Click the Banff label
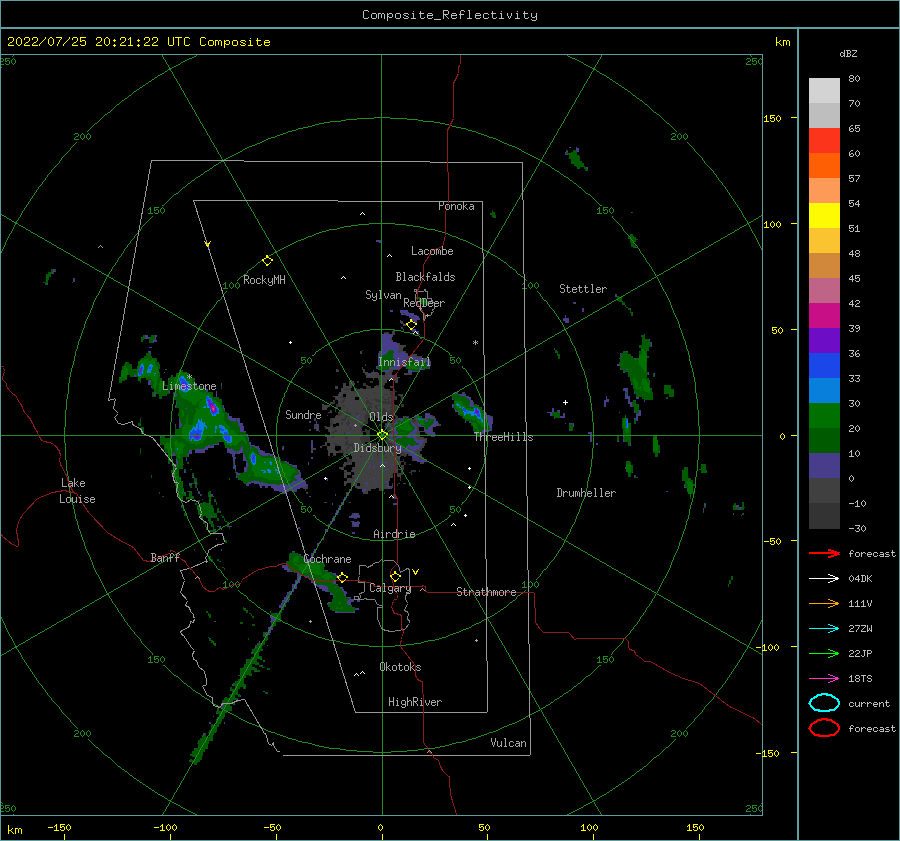900x841 pixels. coord(165,558)
